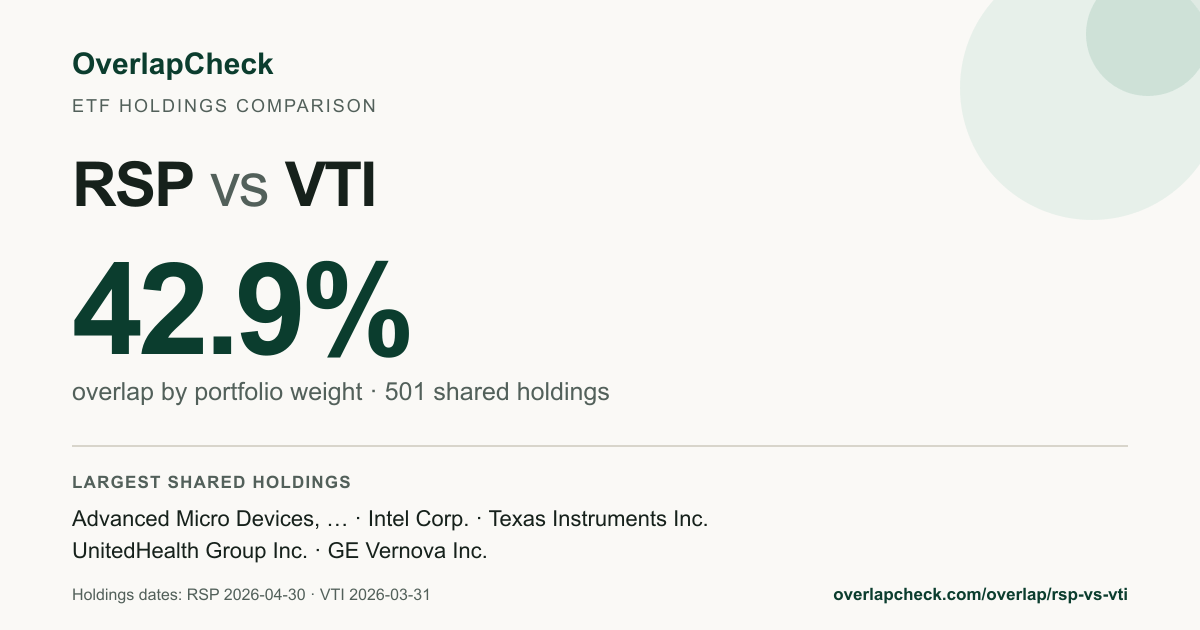The image size is (1200, 630).
Task: Select Advanced Micro Devices holding
Action: [x=210, y=519]
